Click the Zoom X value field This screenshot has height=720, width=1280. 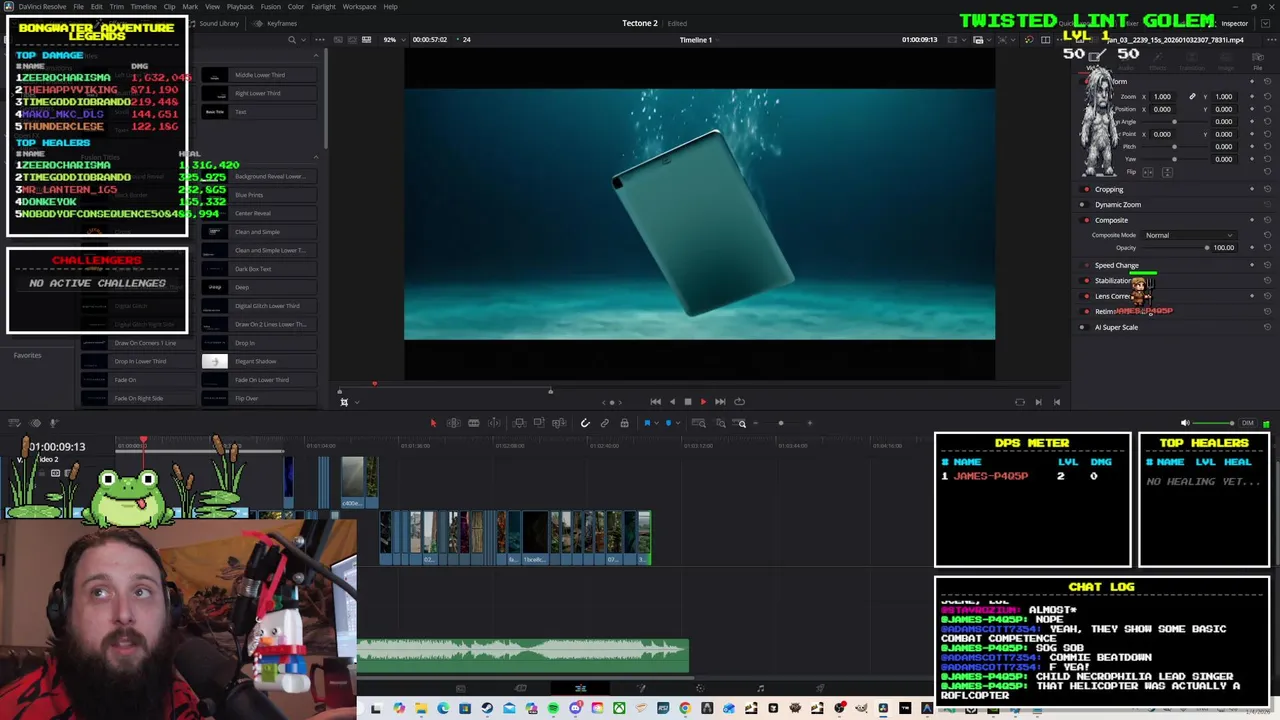coord(1163,97)
